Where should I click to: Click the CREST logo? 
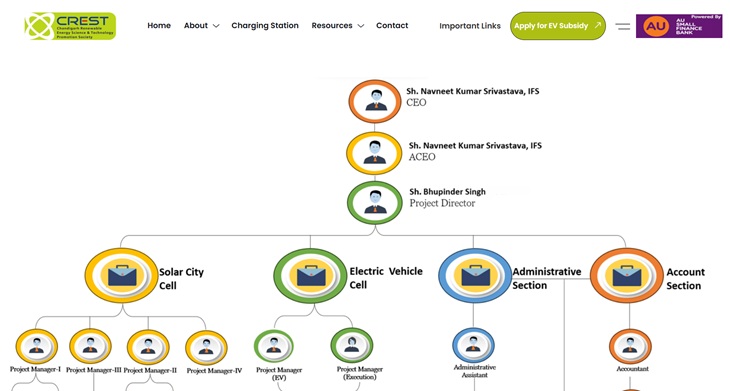coord(70,26)
